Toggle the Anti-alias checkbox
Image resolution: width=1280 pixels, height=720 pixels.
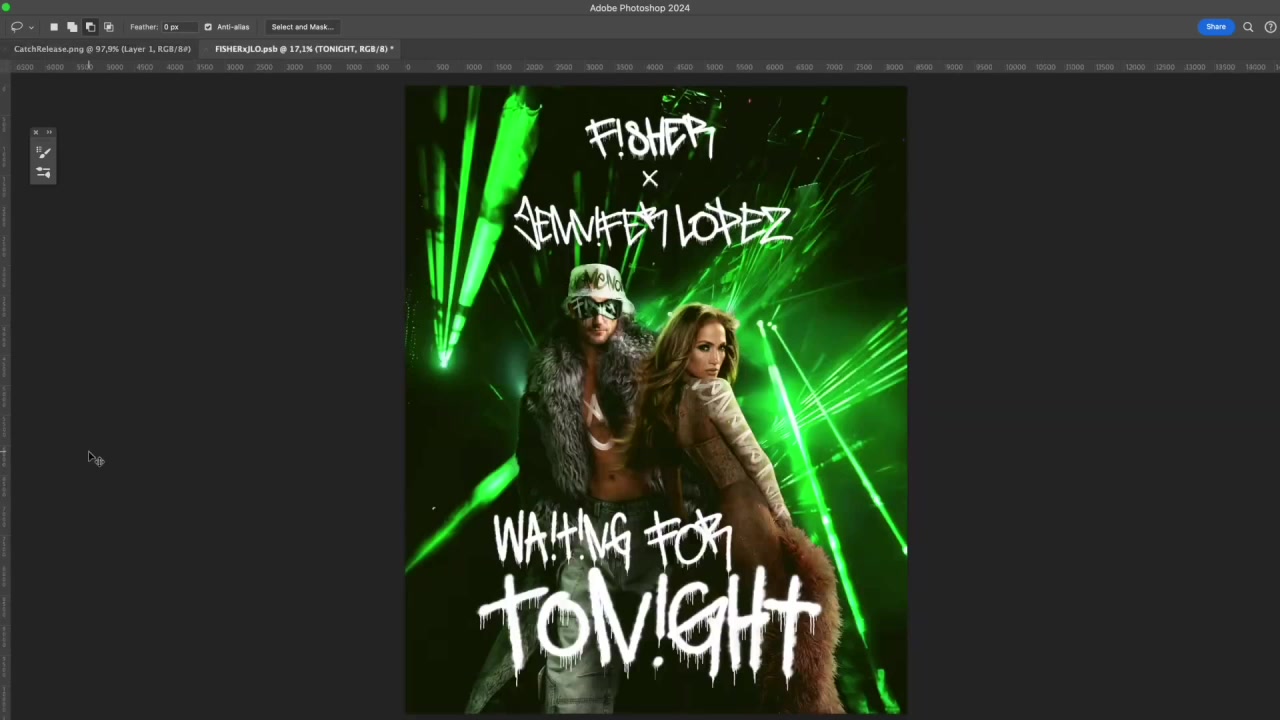(x=208, y=27)
